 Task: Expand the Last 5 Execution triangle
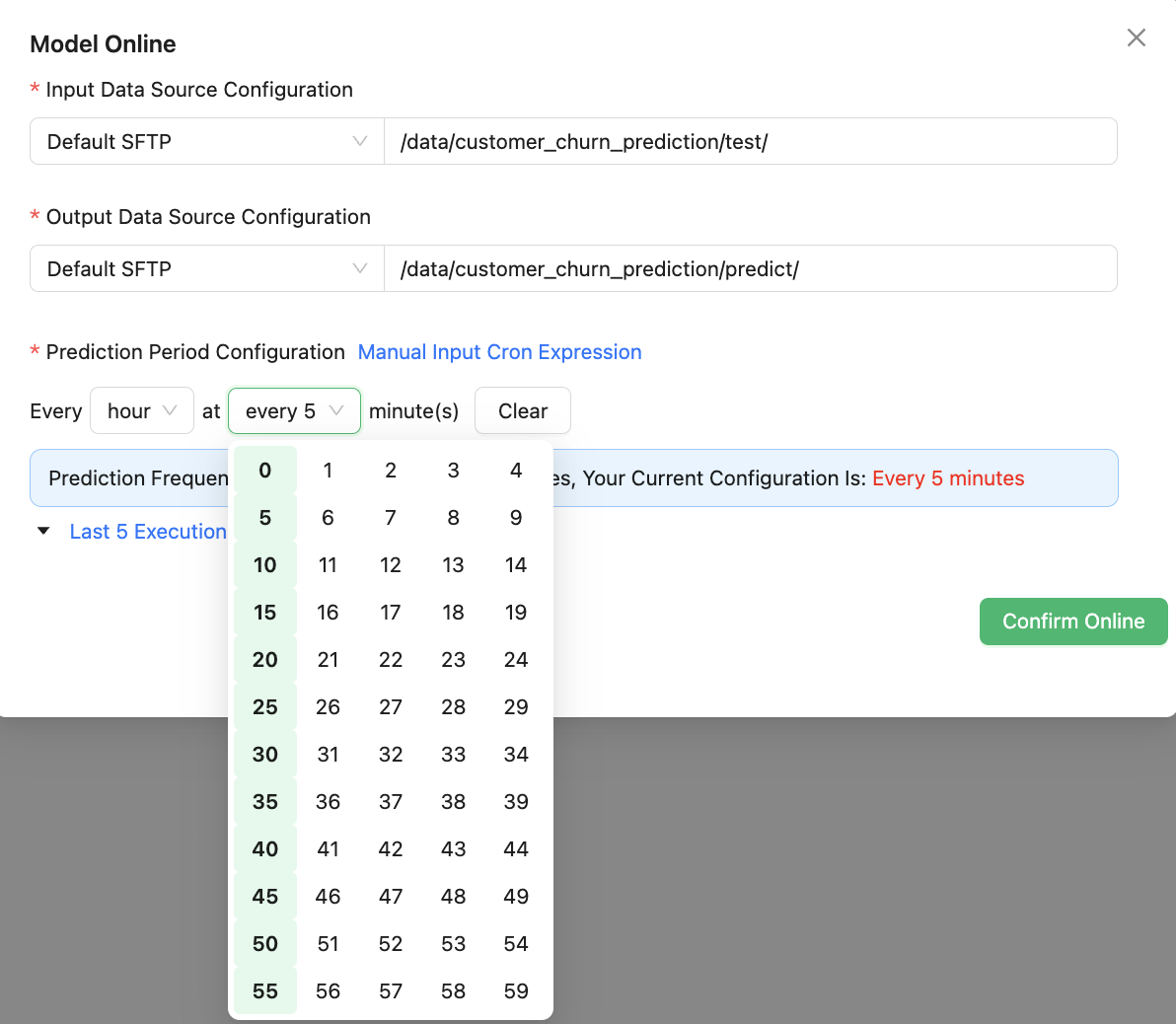click(43, 531)
